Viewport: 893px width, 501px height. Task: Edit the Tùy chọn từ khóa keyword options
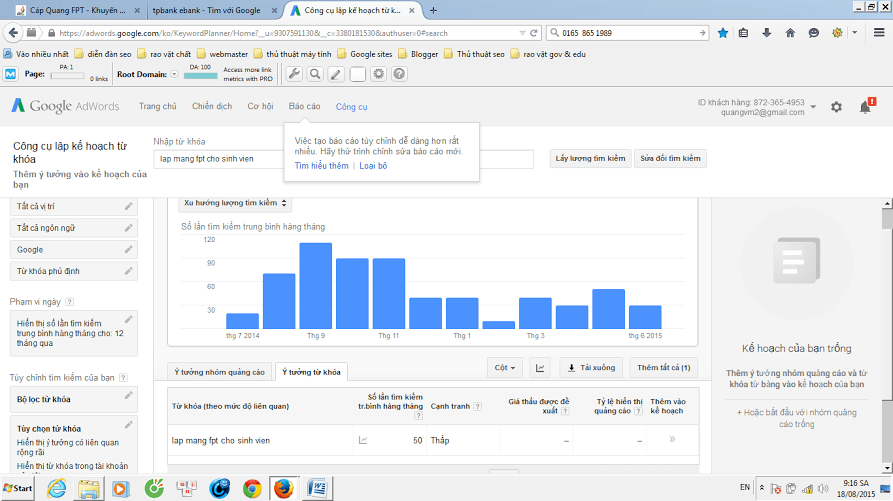[x=129, y=425]
